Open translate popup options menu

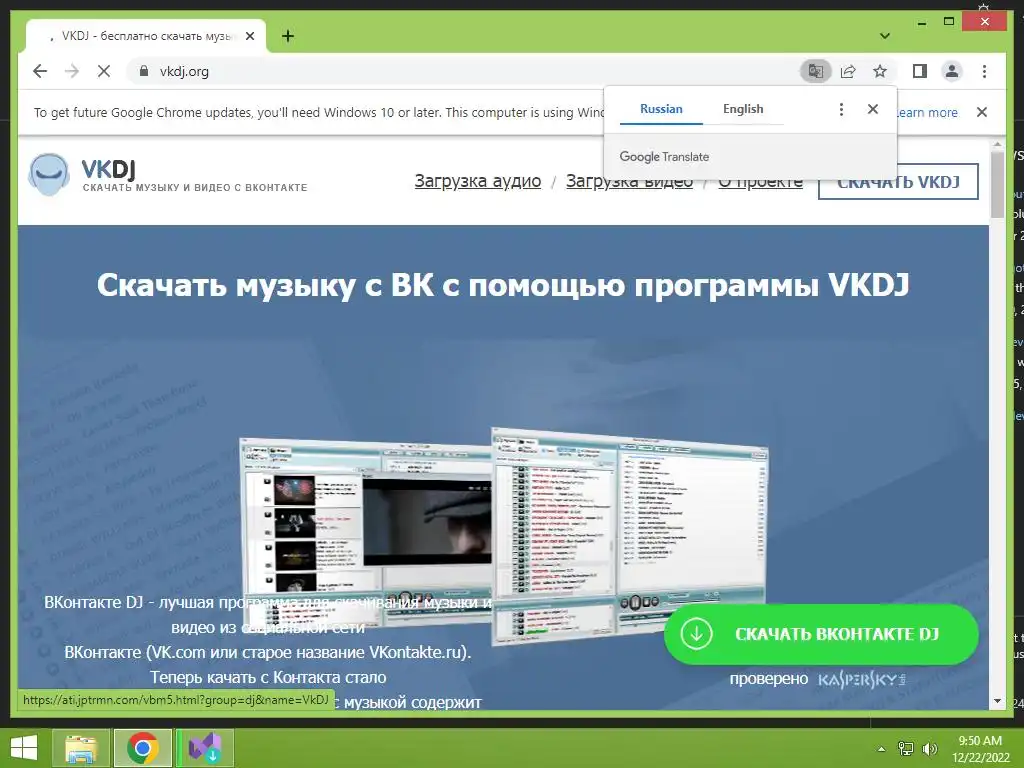click(x=841, y=109)
